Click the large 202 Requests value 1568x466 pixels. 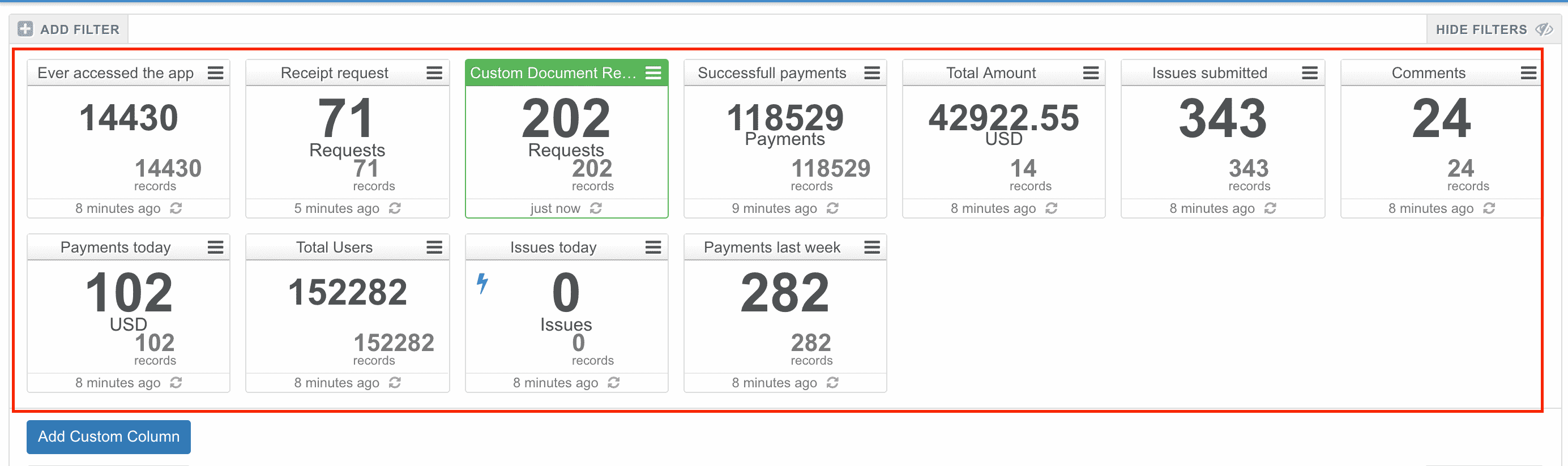[566, 118]
